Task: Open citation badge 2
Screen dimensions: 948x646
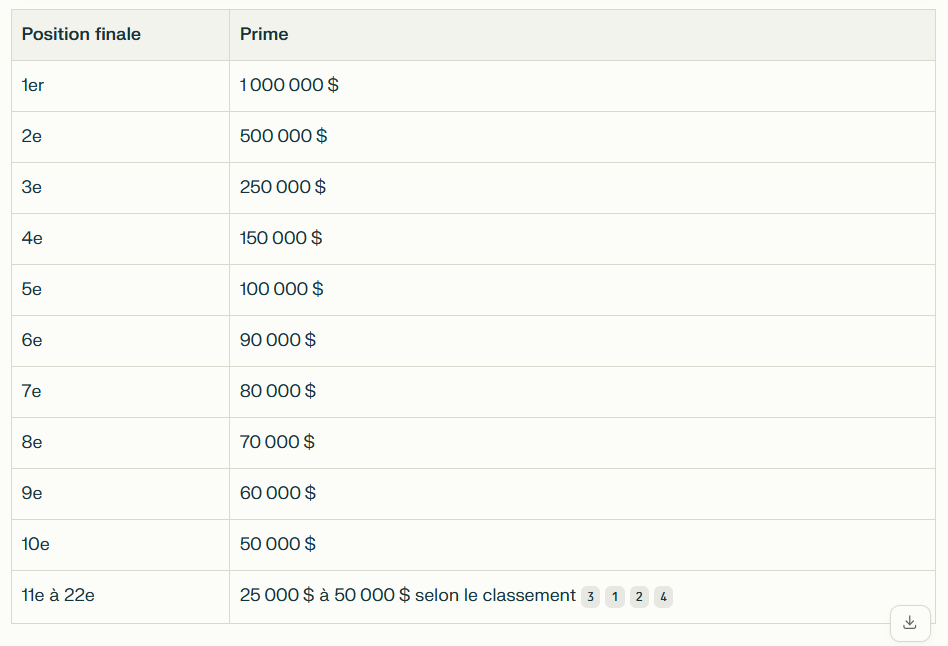Action: pyautogui.click(x=638, y=597)
